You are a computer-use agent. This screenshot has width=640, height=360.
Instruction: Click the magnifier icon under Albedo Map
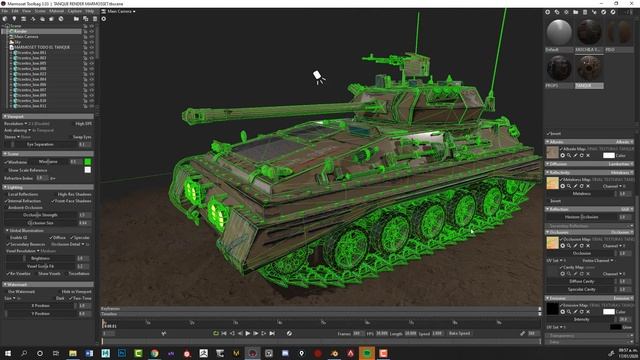pyautogui.click(x=569, y=156)
